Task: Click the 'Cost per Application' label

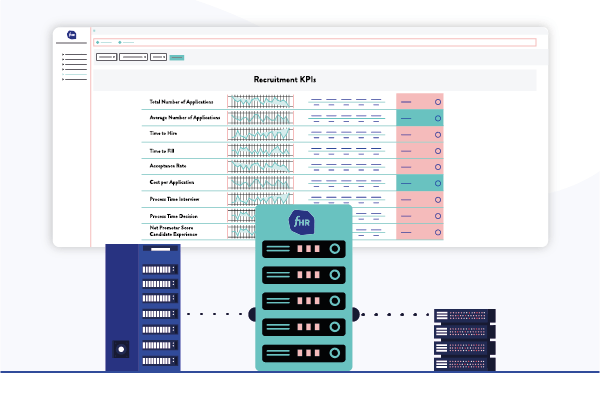Action: click(172, 182)
